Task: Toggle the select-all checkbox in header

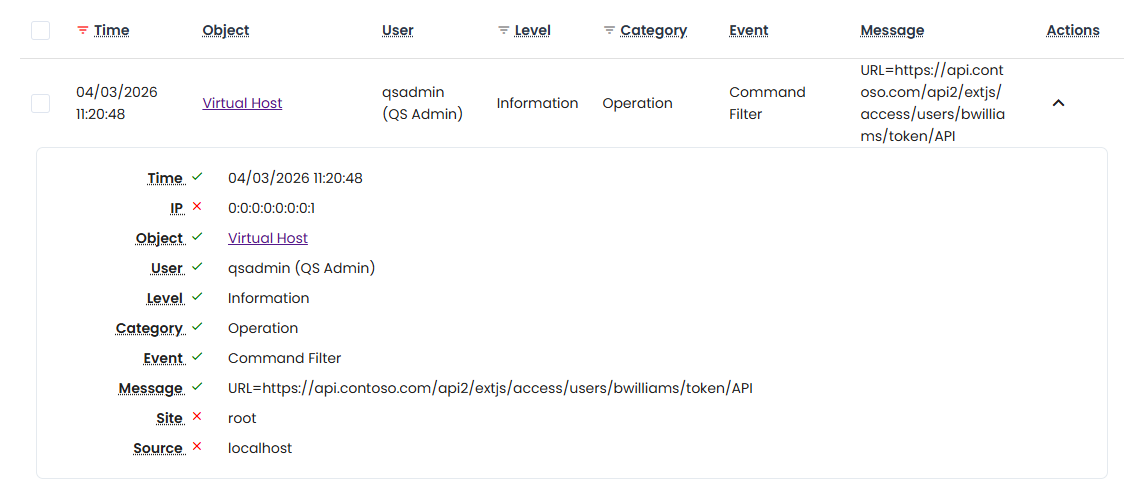Action: 40,31
